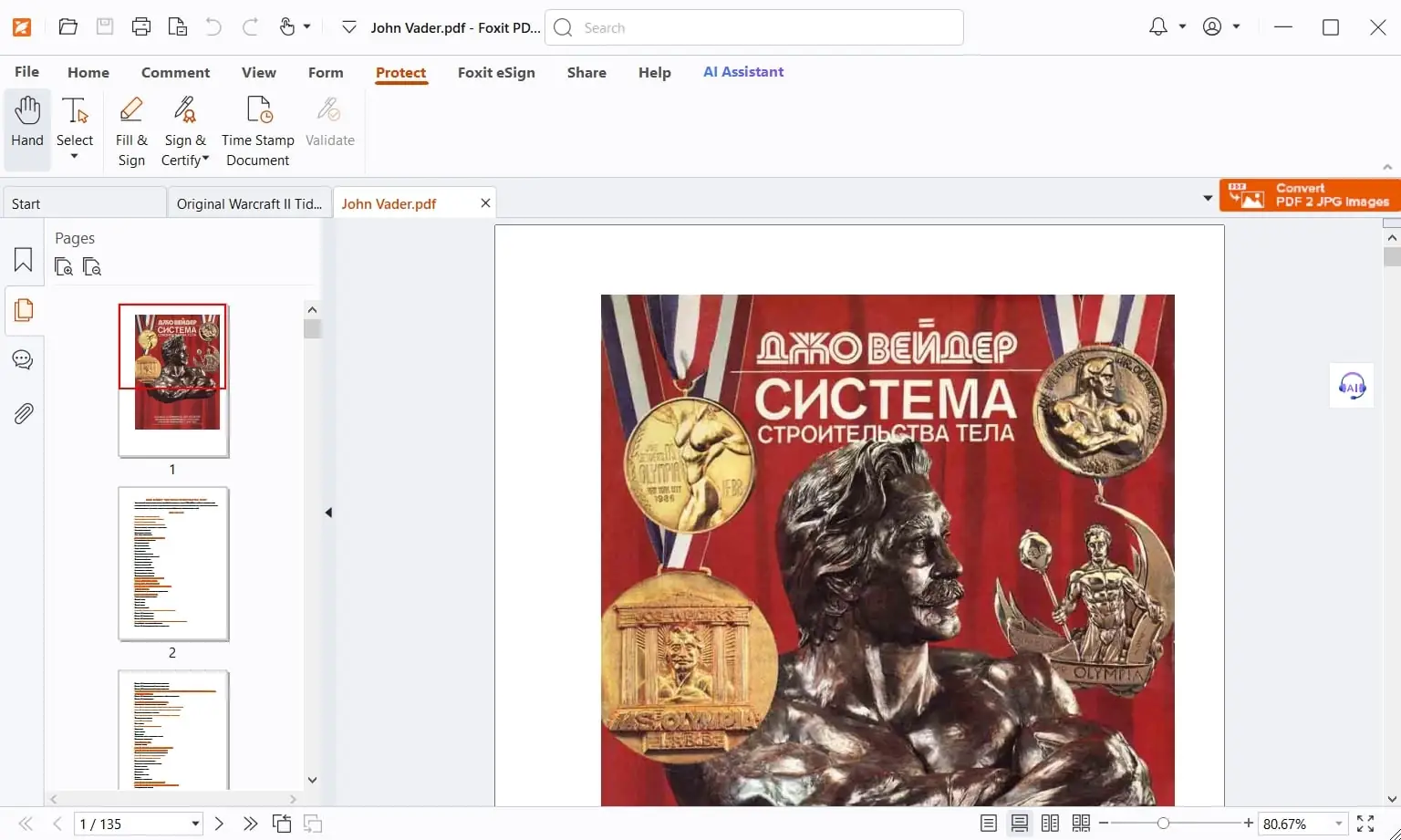Select the page 2 thumbnail

pos(173,564)
